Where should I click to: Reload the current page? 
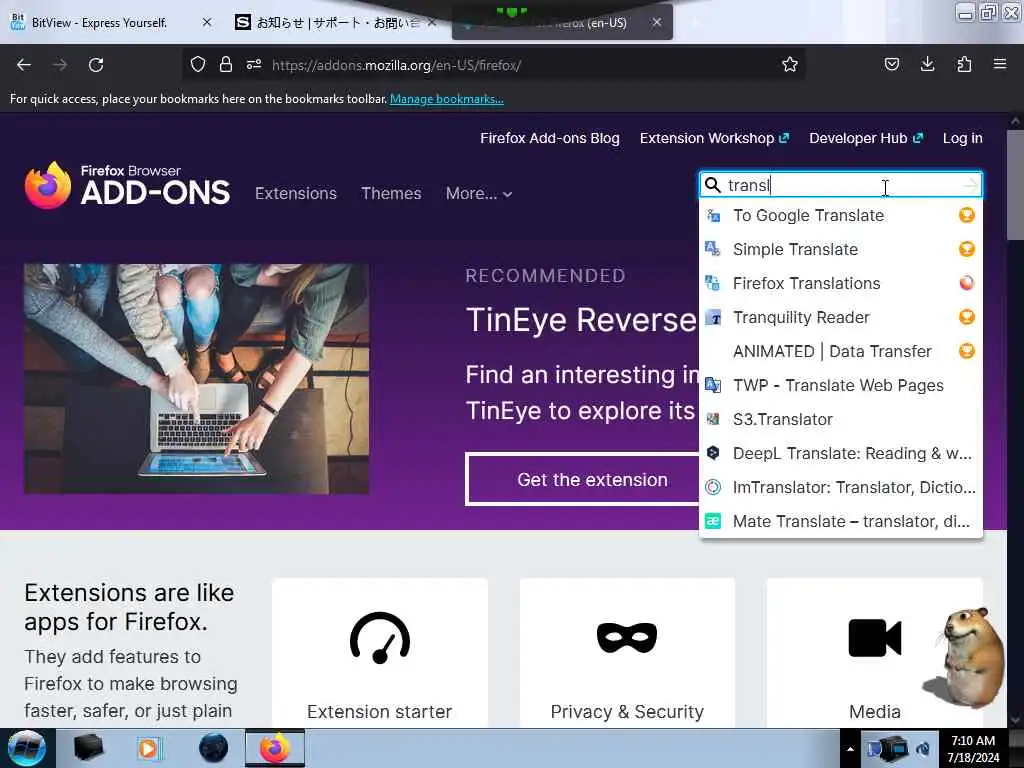(96, 65)
